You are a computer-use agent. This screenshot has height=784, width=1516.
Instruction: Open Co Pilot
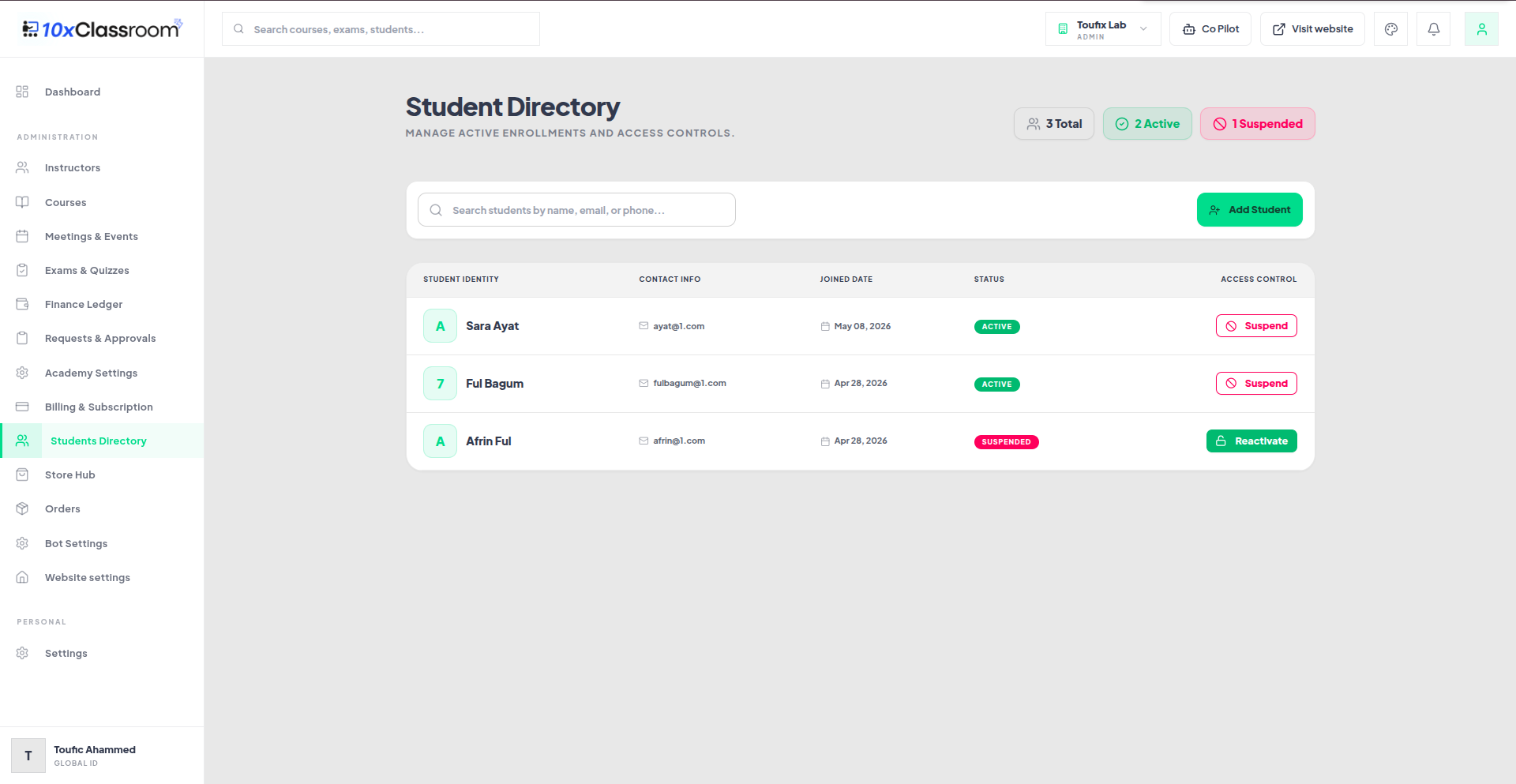coord(1210,29)
